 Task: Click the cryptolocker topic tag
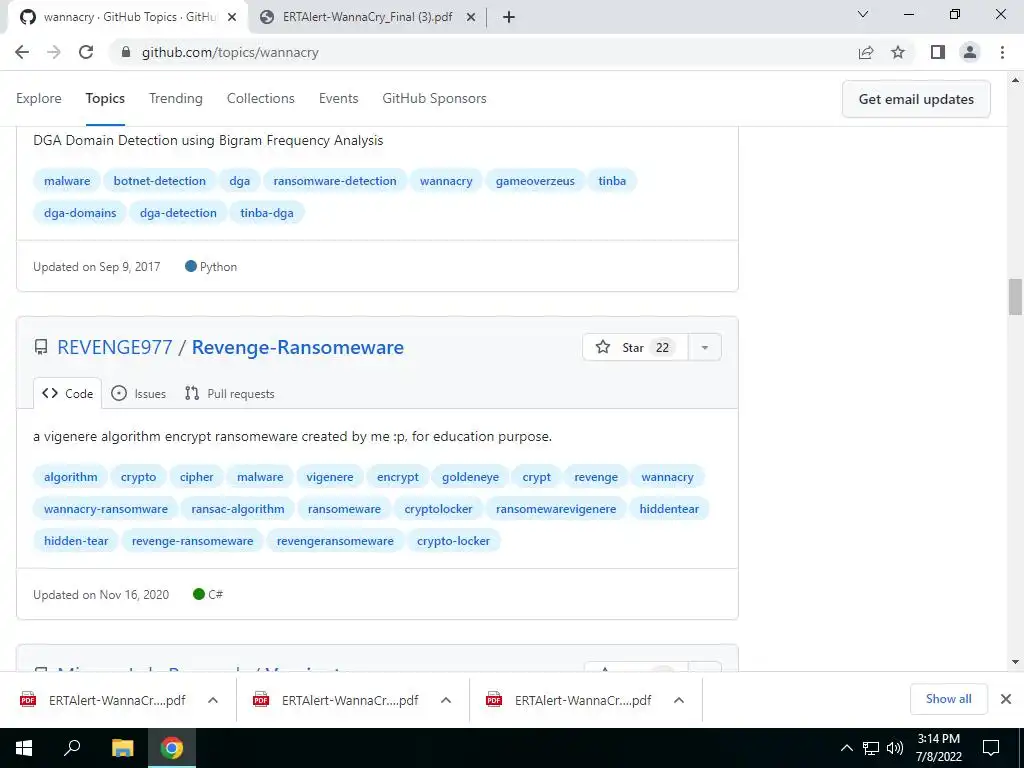[x=438, y=509]
